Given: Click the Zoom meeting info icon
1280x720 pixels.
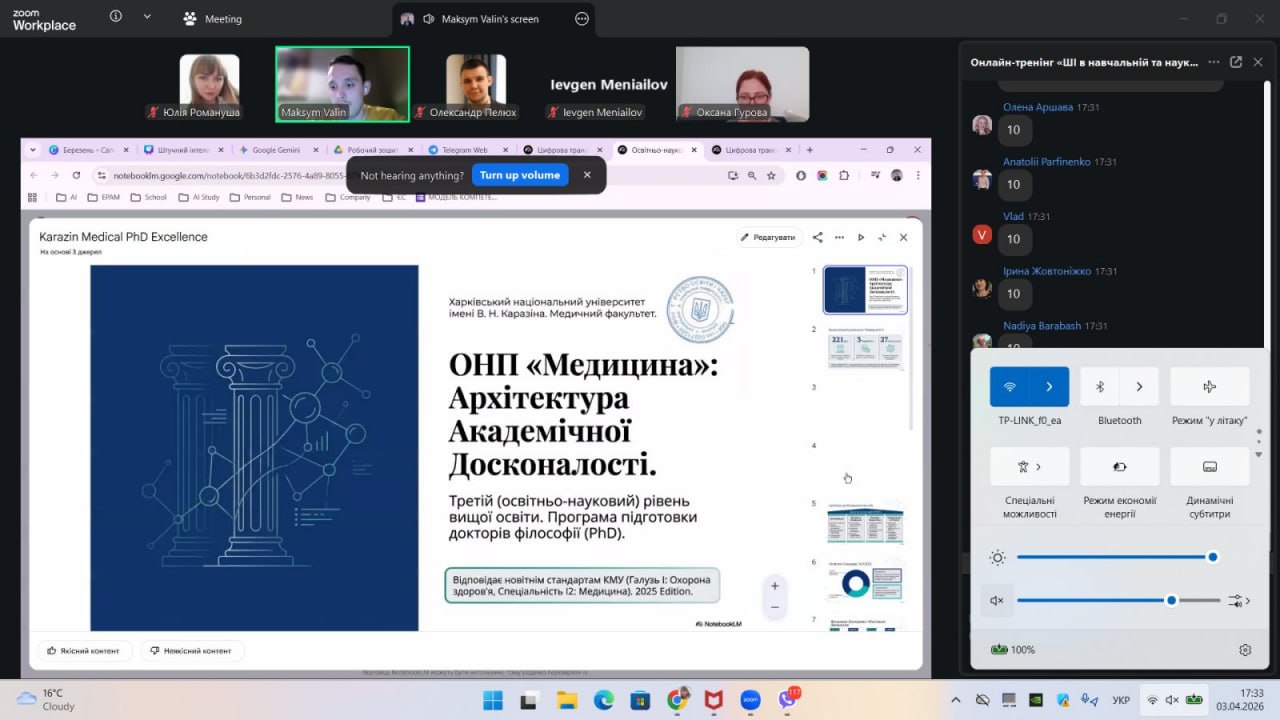Looking at the screenshot, I should (x=116, y=17).
